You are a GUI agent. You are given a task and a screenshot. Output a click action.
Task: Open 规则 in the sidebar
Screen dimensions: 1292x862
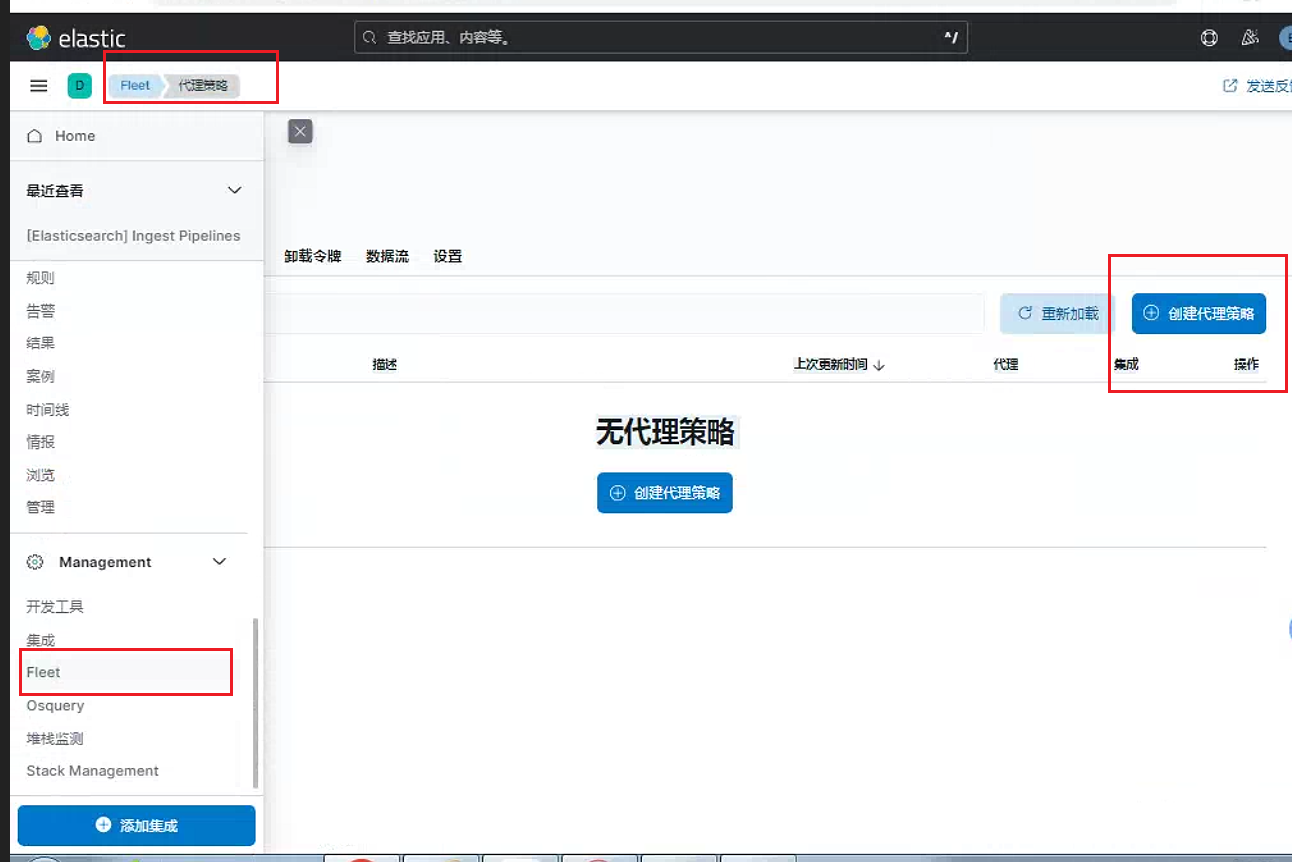point(41,278)
